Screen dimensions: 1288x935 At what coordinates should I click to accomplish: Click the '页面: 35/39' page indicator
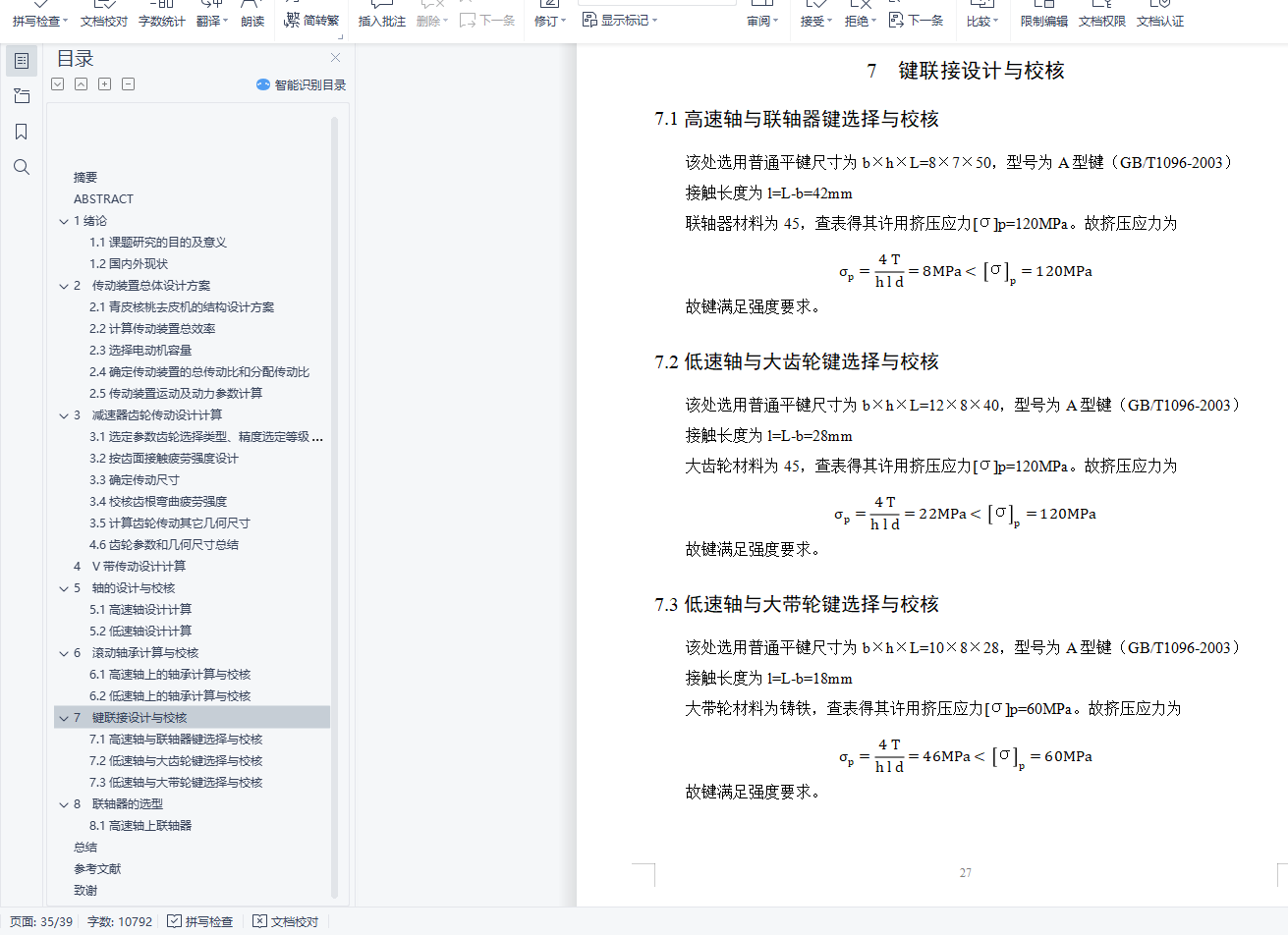[41, 921]
